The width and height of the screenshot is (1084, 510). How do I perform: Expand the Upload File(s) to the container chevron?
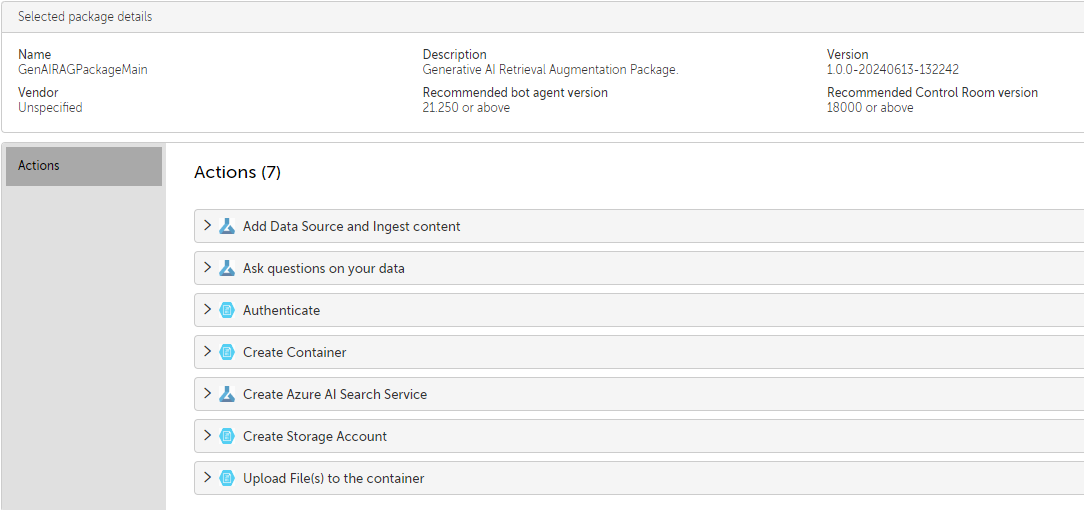coord(207,478)
